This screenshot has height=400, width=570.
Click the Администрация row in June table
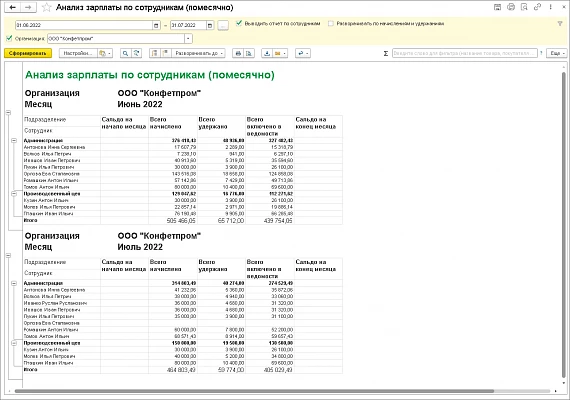click(x=183, y=140)
